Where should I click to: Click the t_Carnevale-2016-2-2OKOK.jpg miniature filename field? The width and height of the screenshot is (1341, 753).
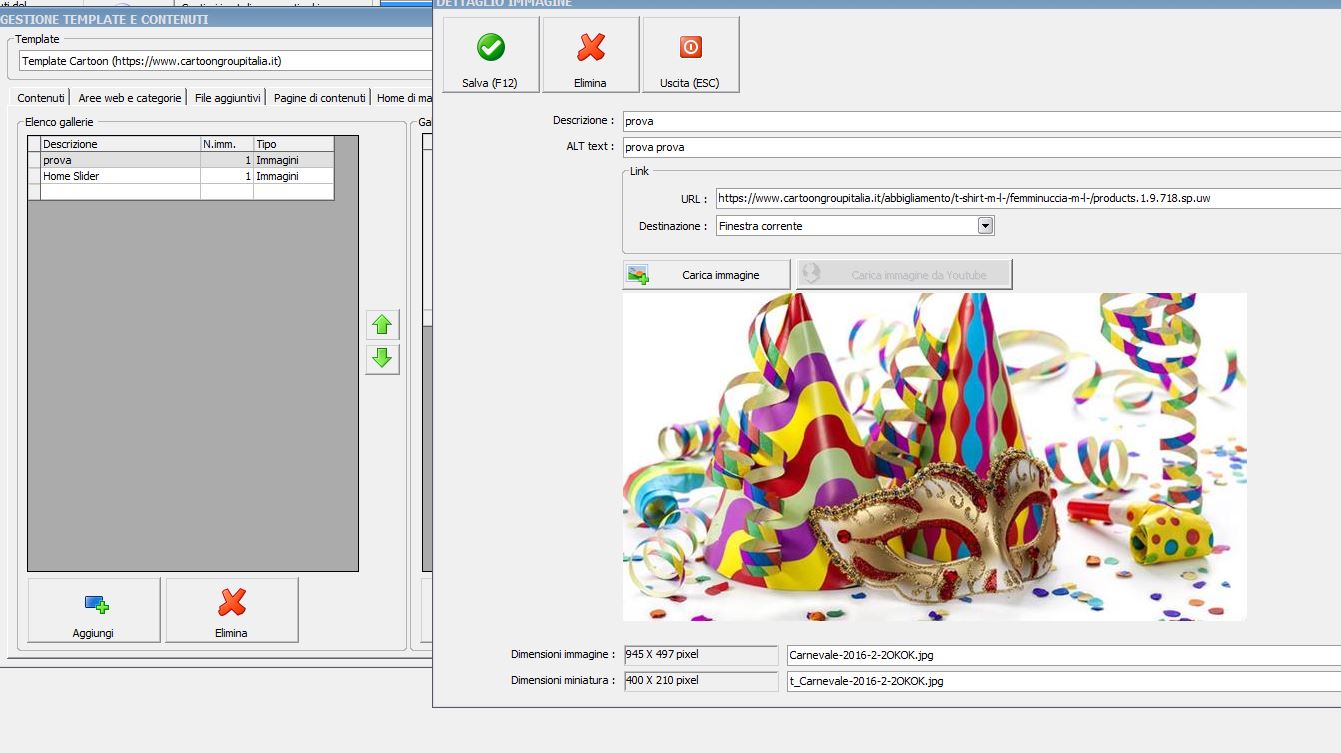click(x=1064, y=681)
